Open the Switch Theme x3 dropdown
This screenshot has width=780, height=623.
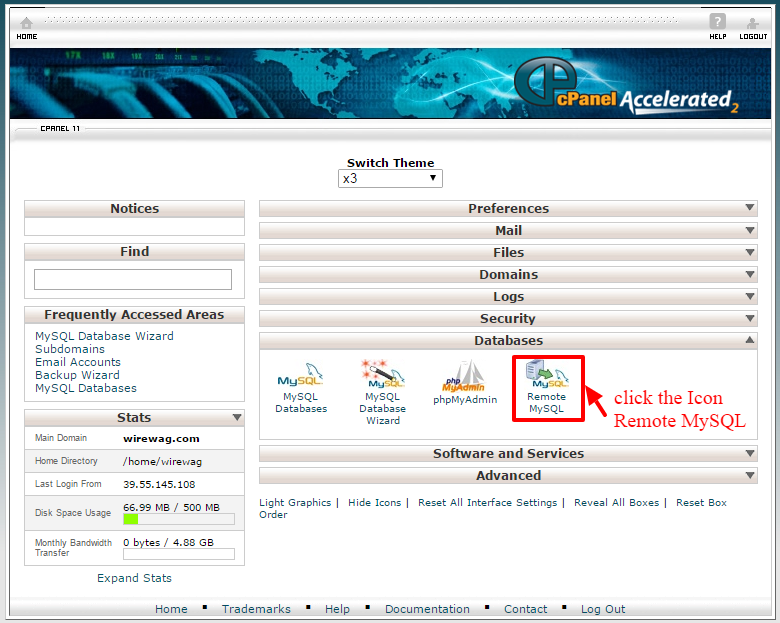(x=390, y=179)
